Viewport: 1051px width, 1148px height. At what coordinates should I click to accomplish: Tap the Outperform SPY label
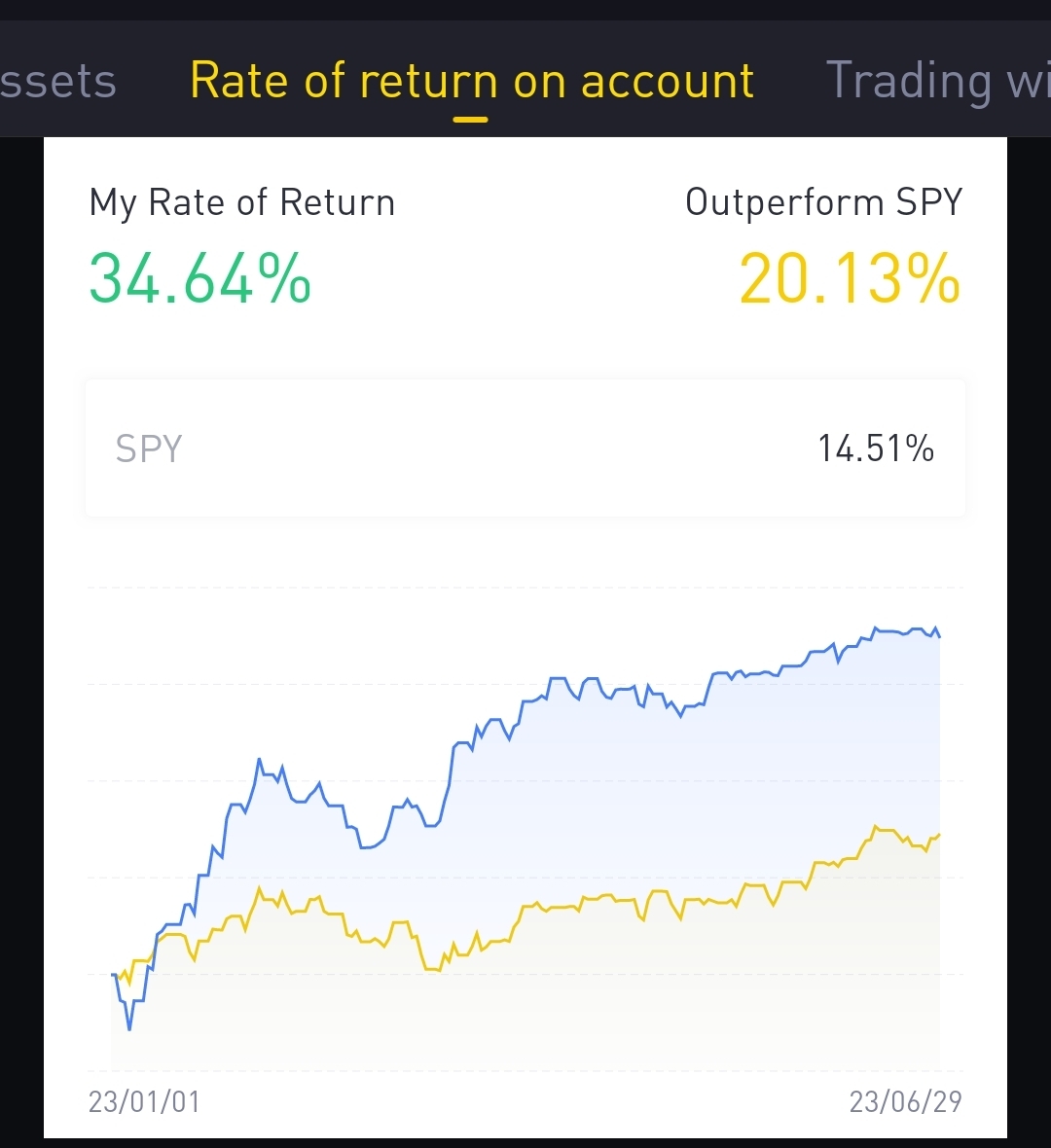tap(823, 201)
